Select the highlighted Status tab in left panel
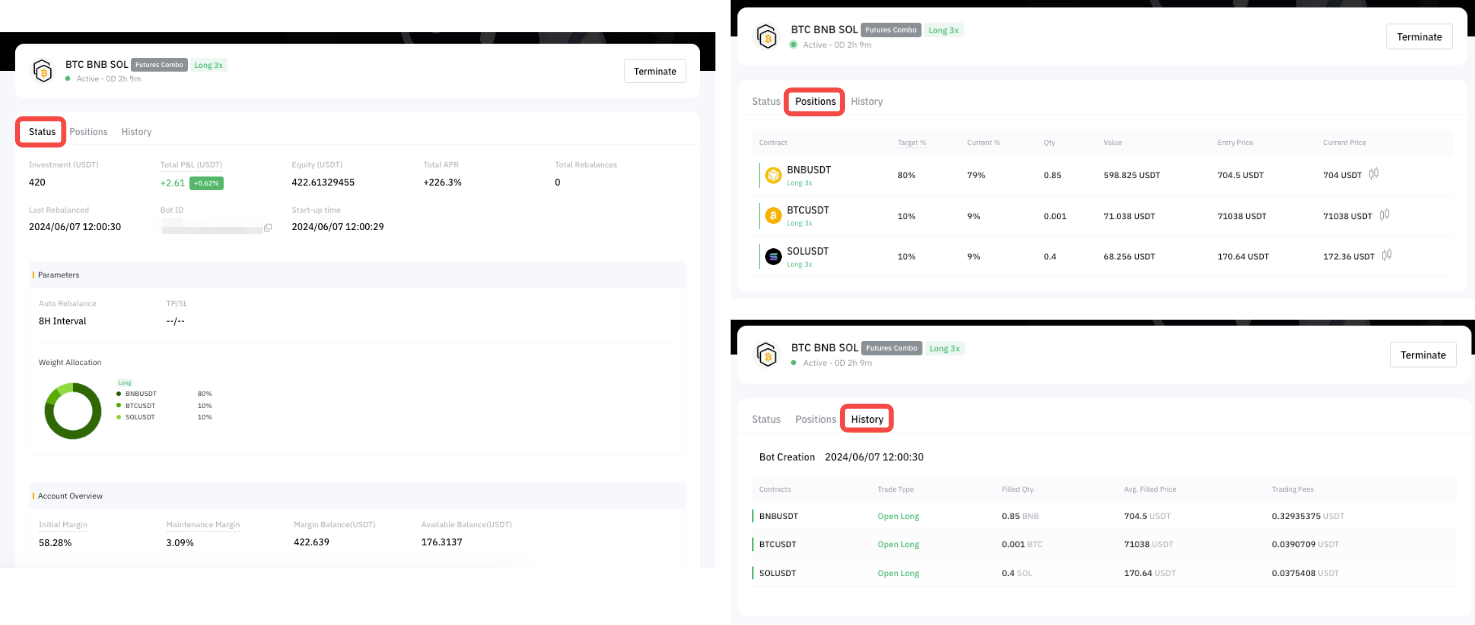 [42, 132]
